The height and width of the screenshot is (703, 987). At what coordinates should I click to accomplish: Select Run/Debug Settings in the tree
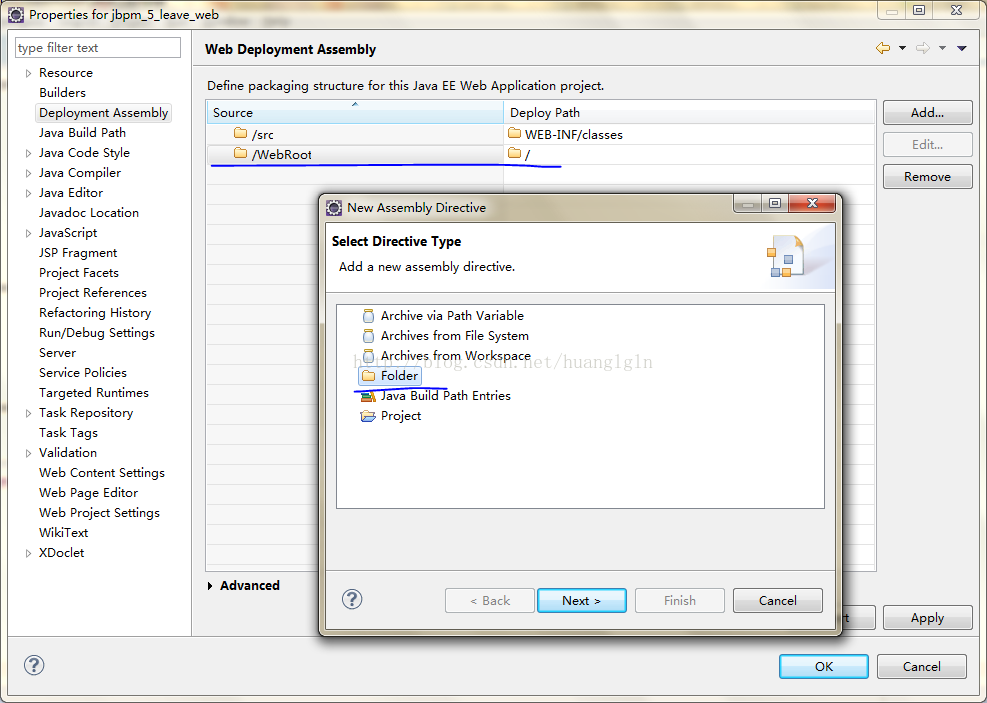[x=96, y=333]
